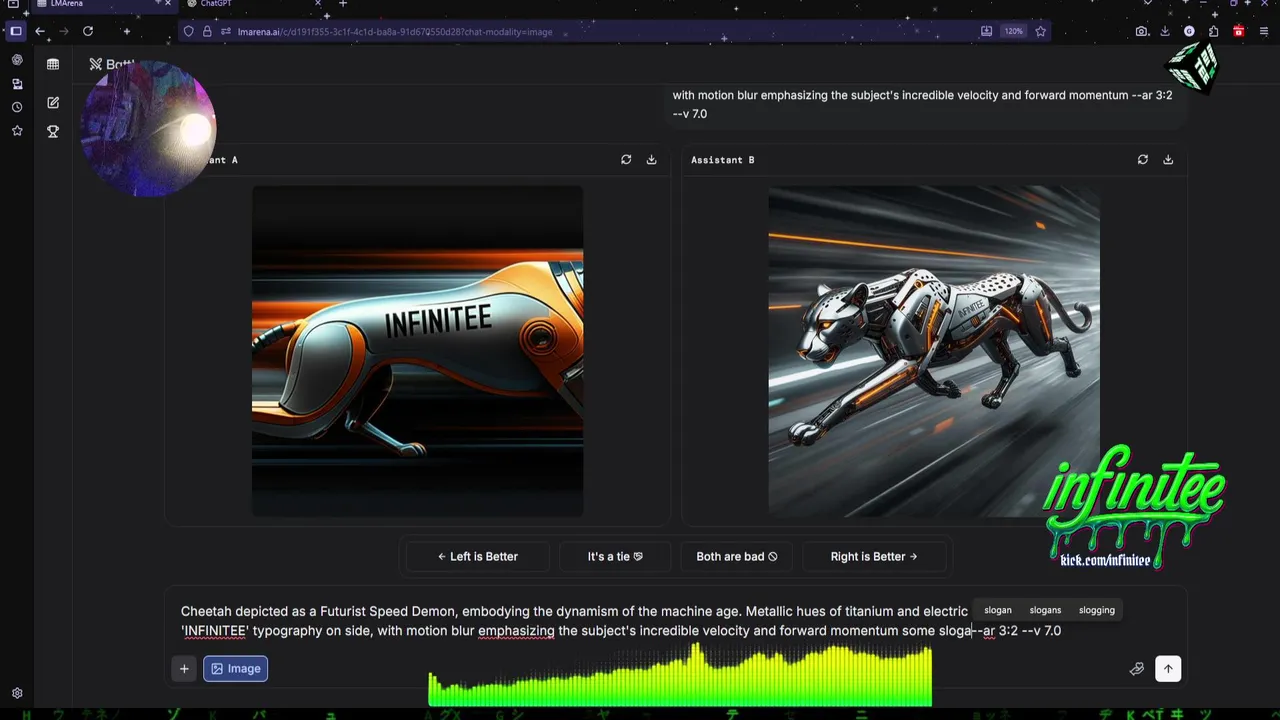Vote Both are bad

tap(737, 556)
